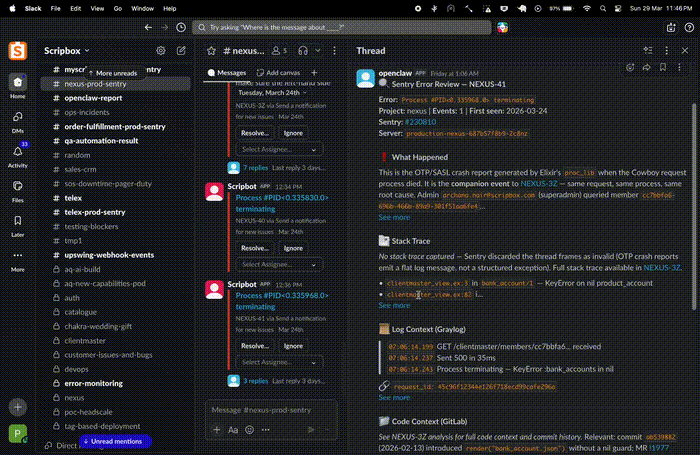Screen dimensions: 700x455
Task: Open Add canvas tab
Action: 279,73
